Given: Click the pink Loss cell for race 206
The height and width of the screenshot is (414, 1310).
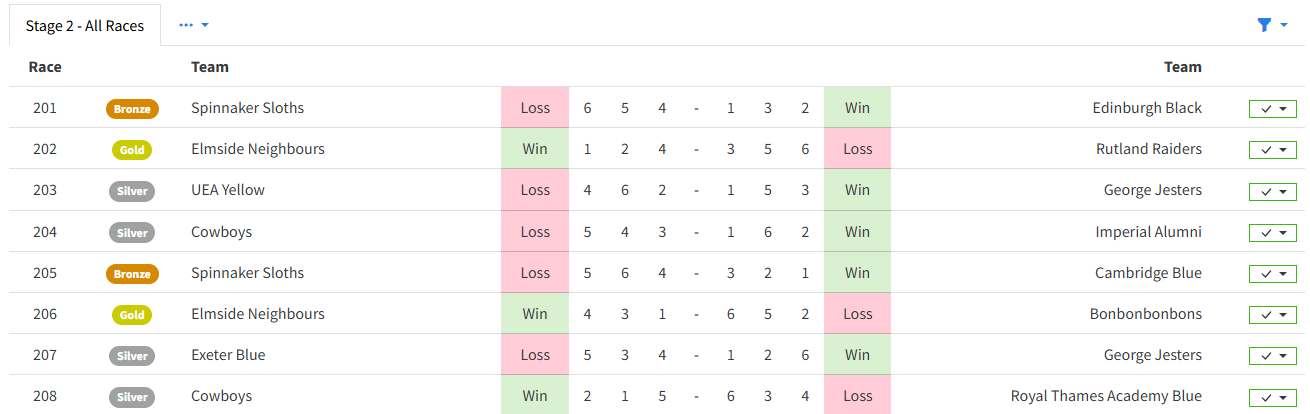Looking at the screenshot, I should coord(857,314).
